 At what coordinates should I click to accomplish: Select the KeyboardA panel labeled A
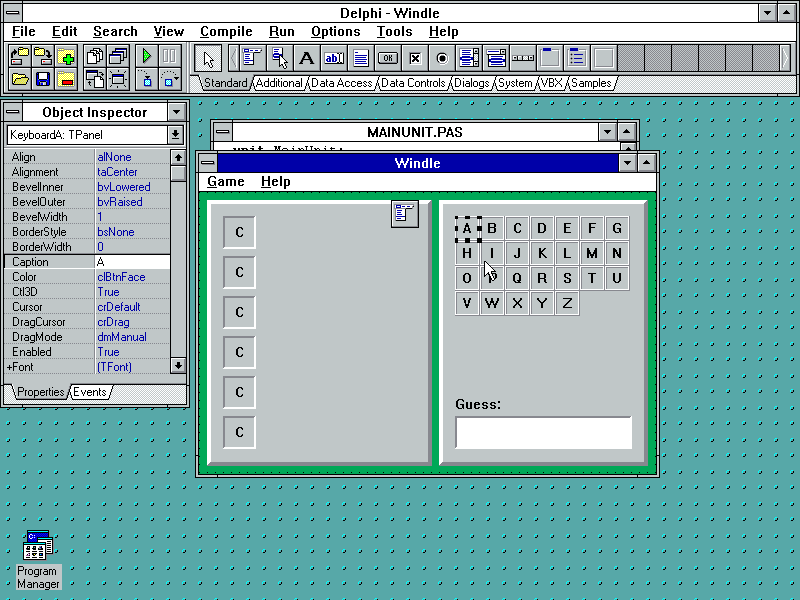click(467, 229)
